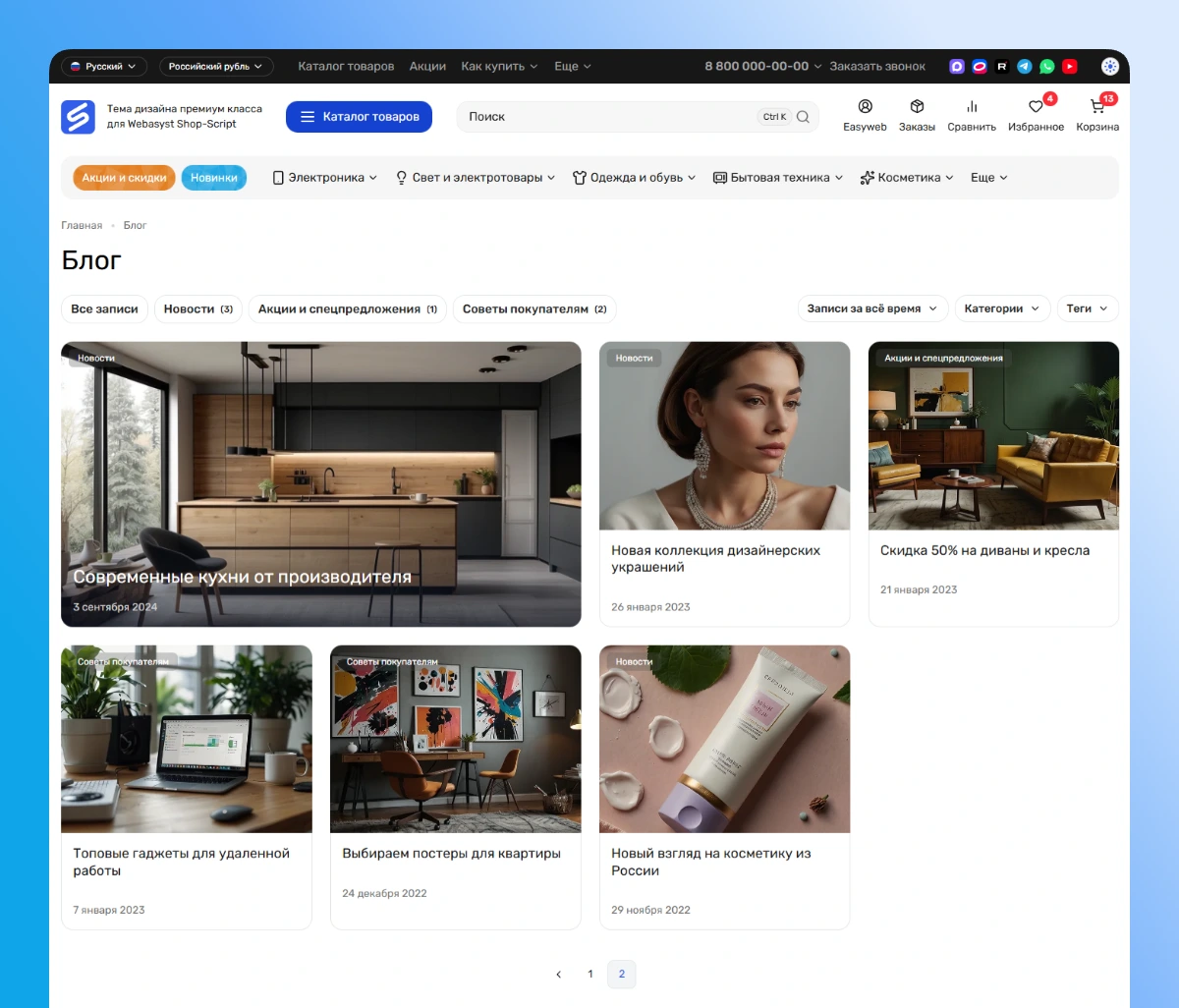Open the Российский рубль currency dropdown

tap(216, 67)
